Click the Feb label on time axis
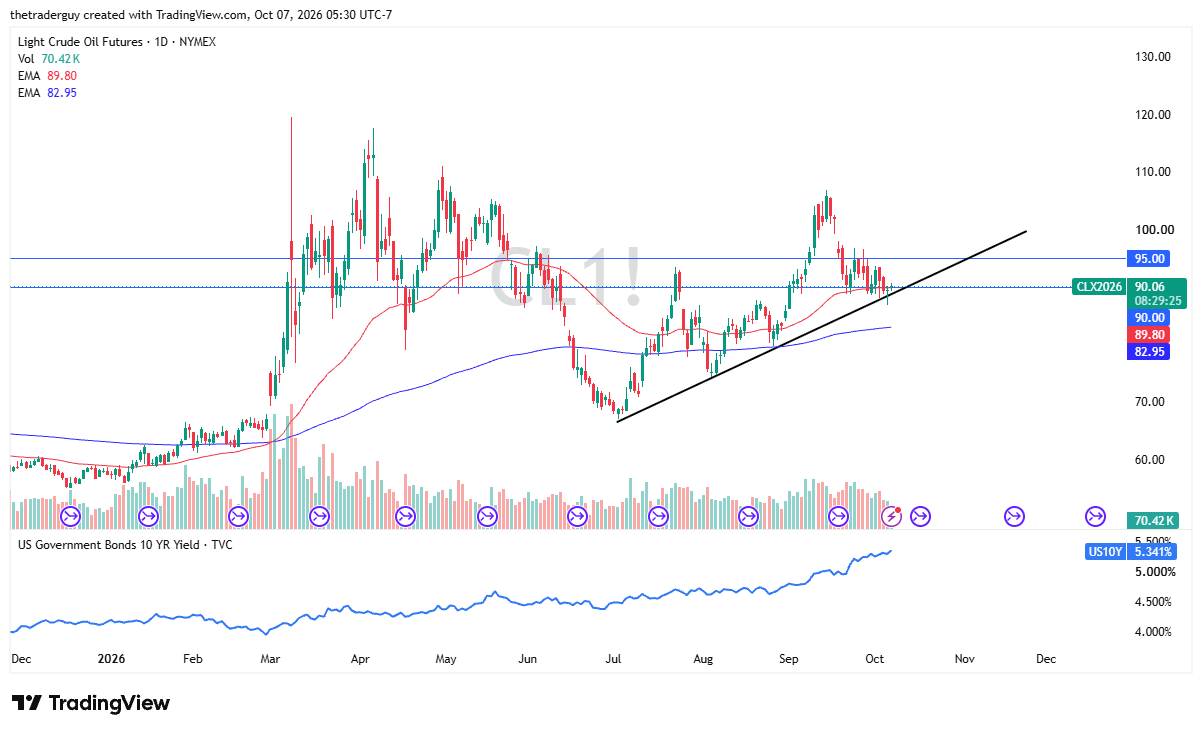Screen dimensions: 1202x733 193,659
